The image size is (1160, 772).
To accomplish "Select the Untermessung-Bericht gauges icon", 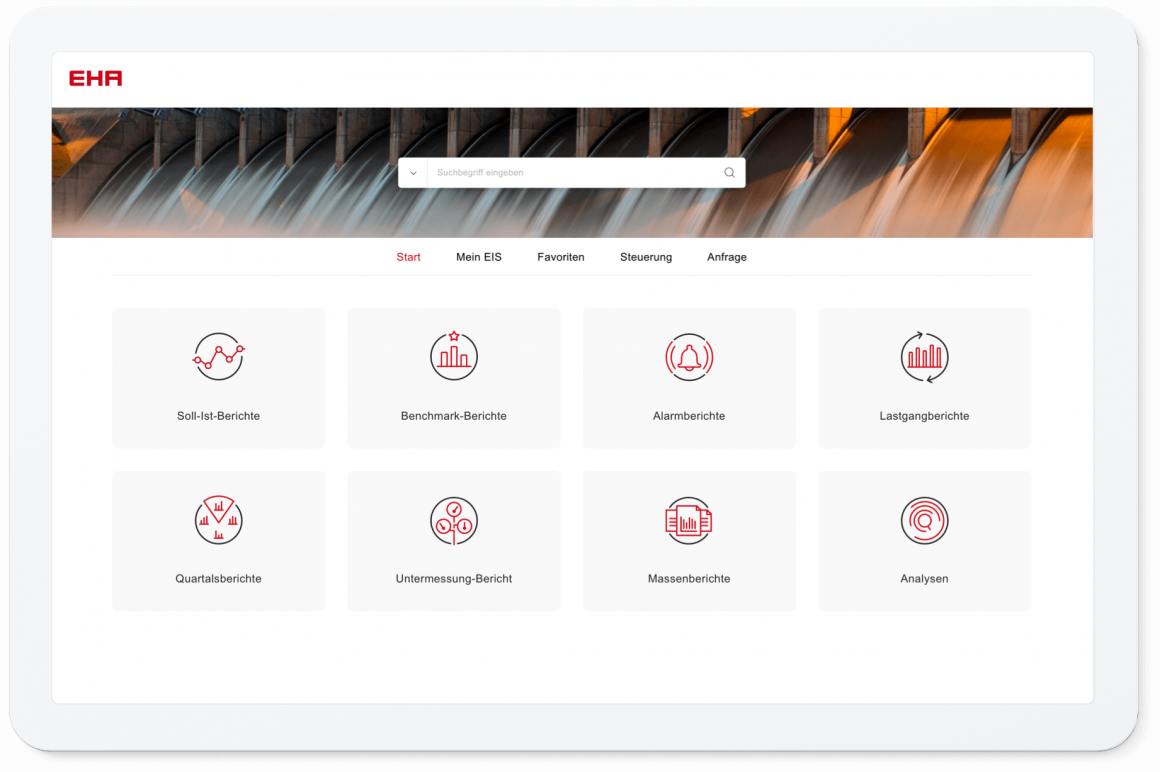I will 453,521.
